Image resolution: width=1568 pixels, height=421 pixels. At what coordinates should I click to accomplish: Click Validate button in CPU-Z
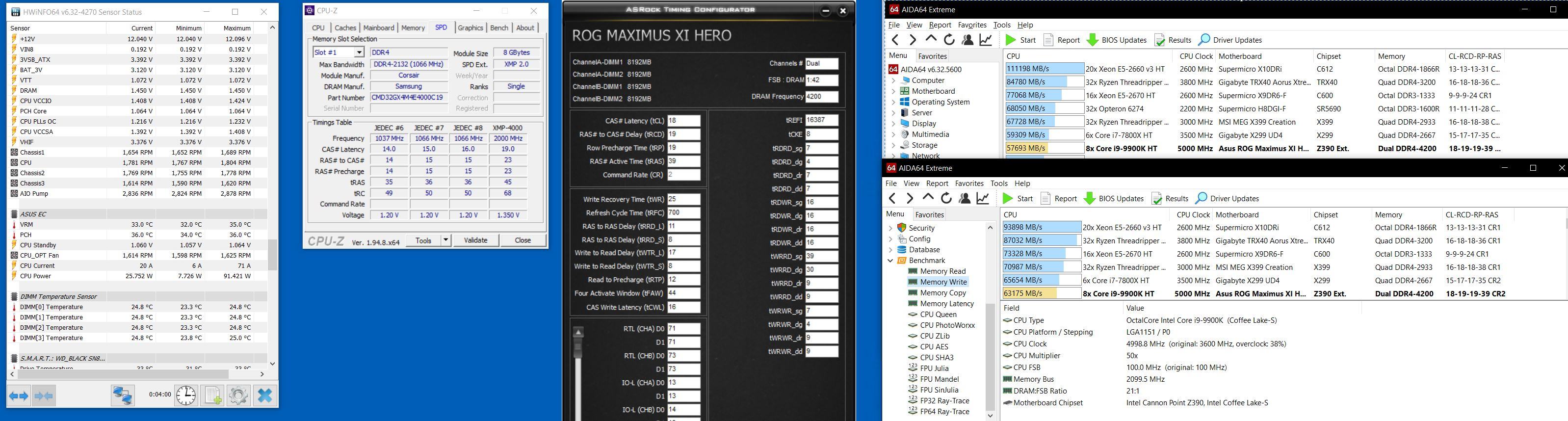coord(475,240)
